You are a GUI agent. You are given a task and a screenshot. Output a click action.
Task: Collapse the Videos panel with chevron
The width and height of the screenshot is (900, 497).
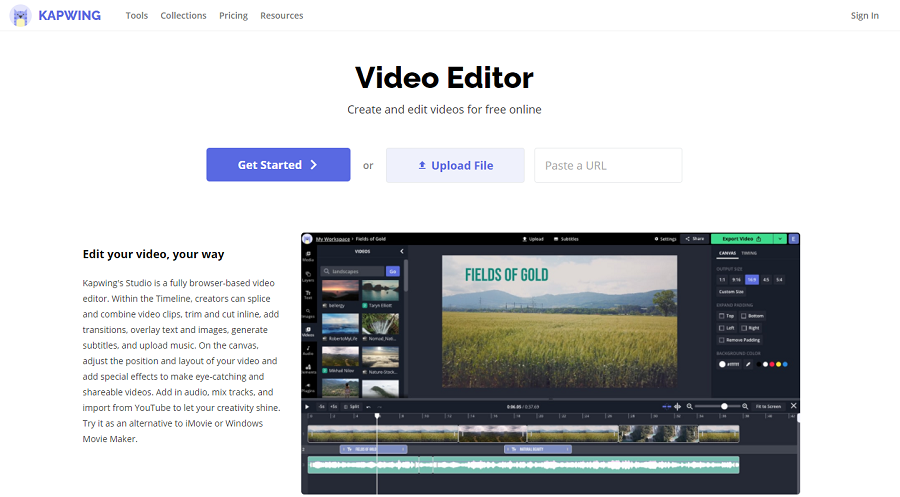tap(402, 251)
